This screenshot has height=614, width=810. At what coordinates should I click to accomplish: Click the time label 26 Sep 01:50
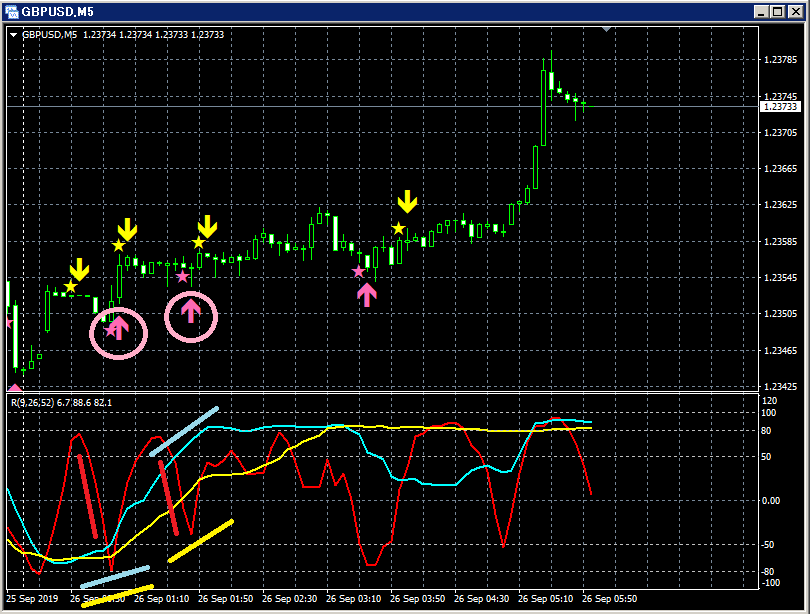[225, 599]
